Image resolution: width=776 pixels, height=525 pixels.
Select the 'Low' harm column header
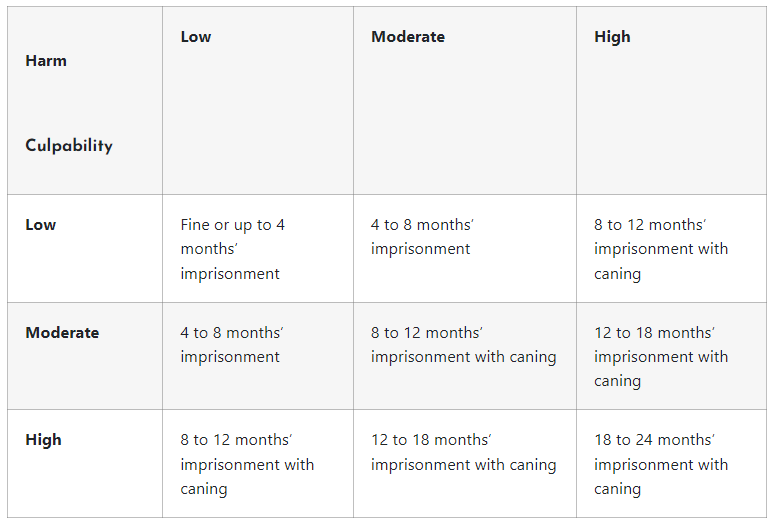[196, 37]
